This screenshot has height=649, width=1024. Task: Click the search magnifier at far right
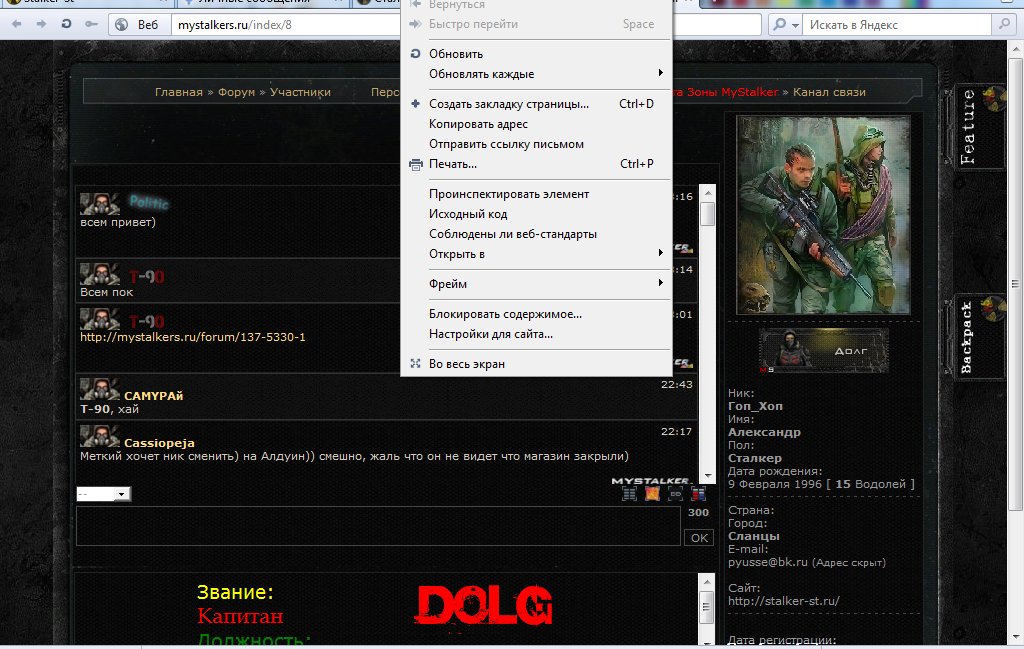[x=1004, y=25]
